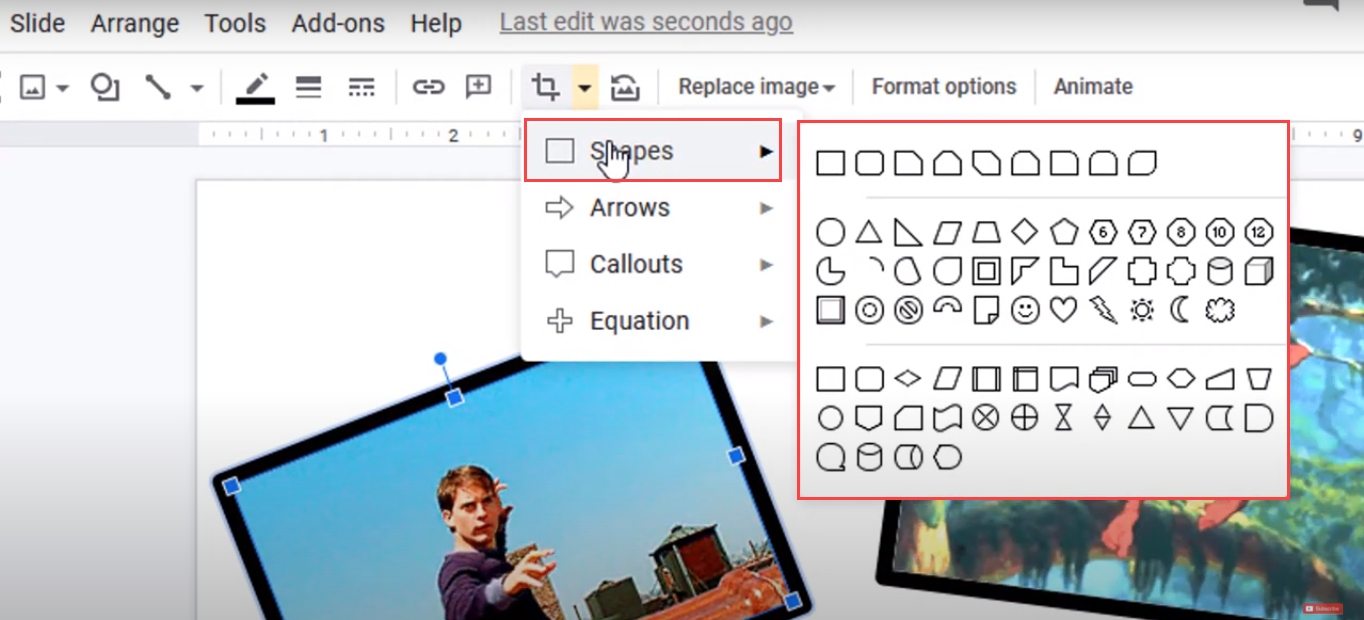This screenshot has height=620, width=1364.
Task: Select the Shape insertion tool
Action: (104, 87)
